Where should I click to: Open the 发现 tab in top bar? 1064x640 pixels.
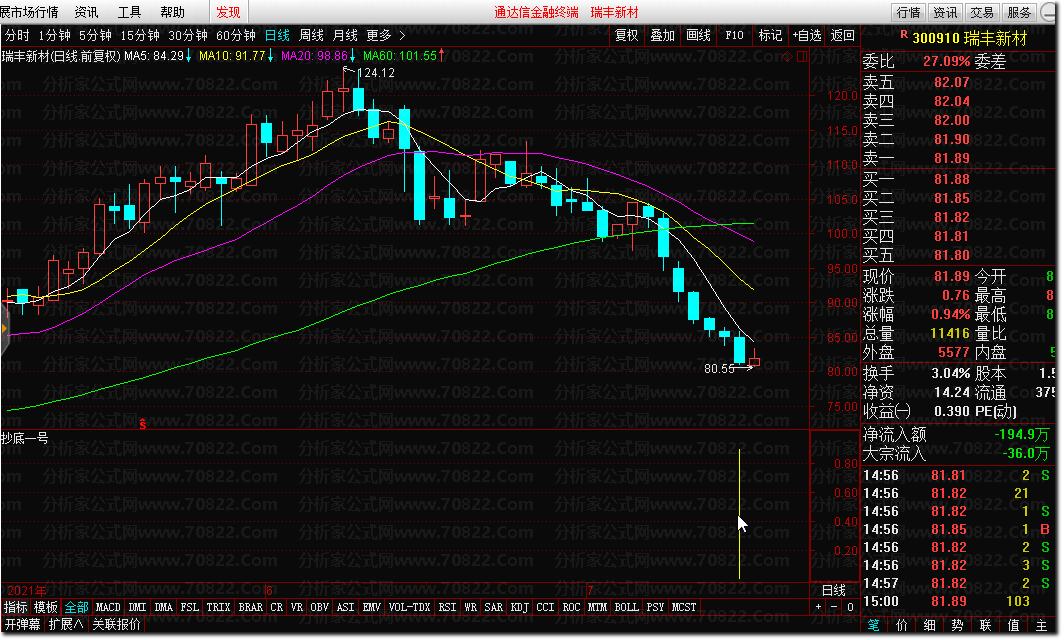(x=228, y=12)
